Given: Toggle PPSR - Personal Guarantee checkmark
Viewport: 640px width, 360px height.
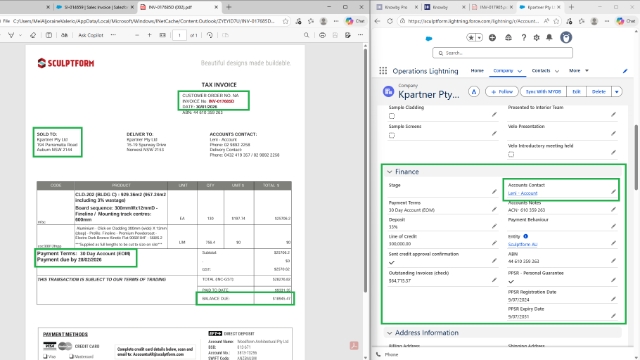Looking at the screenshot, I should click(511, 281).
